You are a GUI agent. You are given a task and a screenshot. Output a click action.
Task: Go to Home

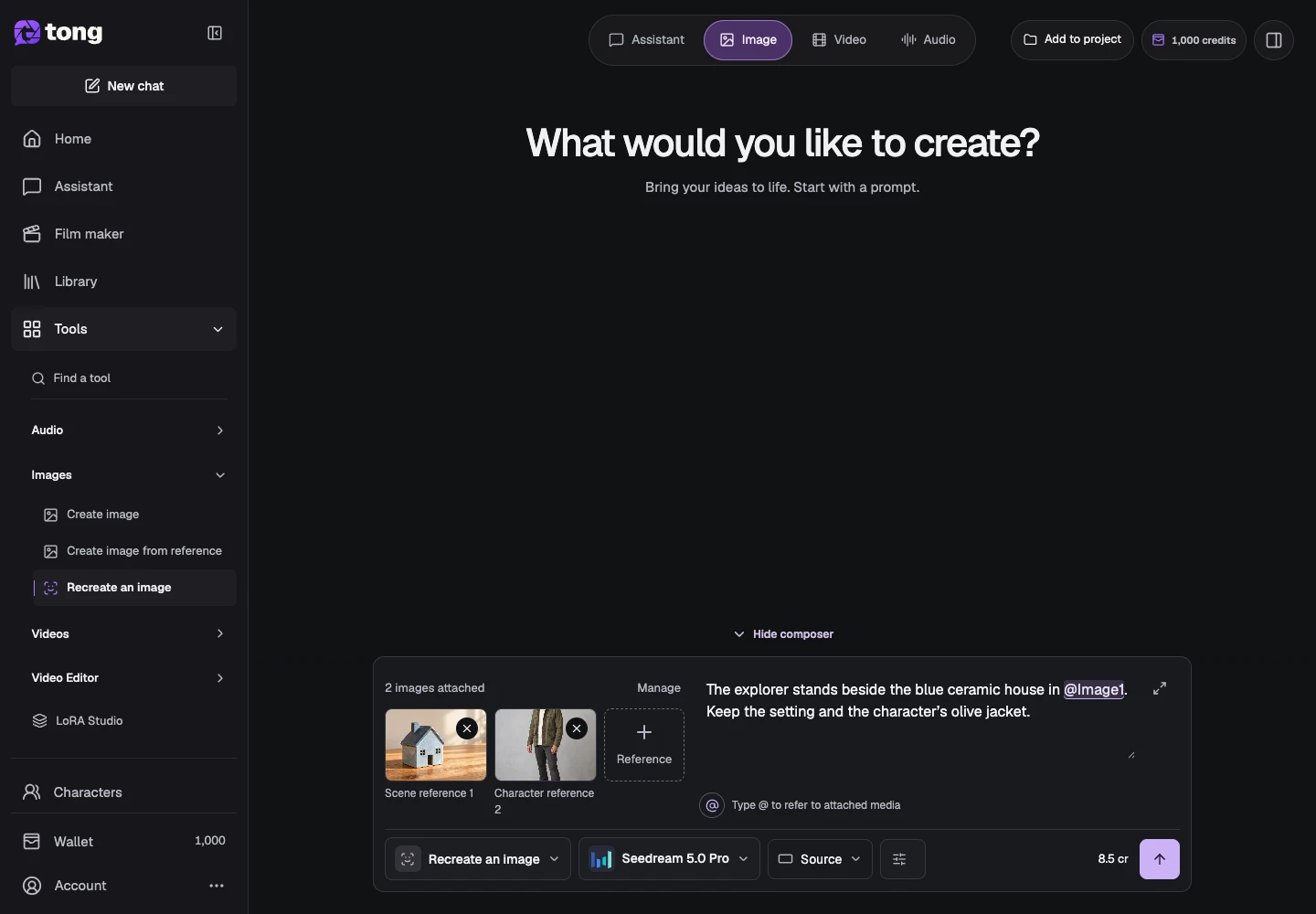[x=123, y=139]
